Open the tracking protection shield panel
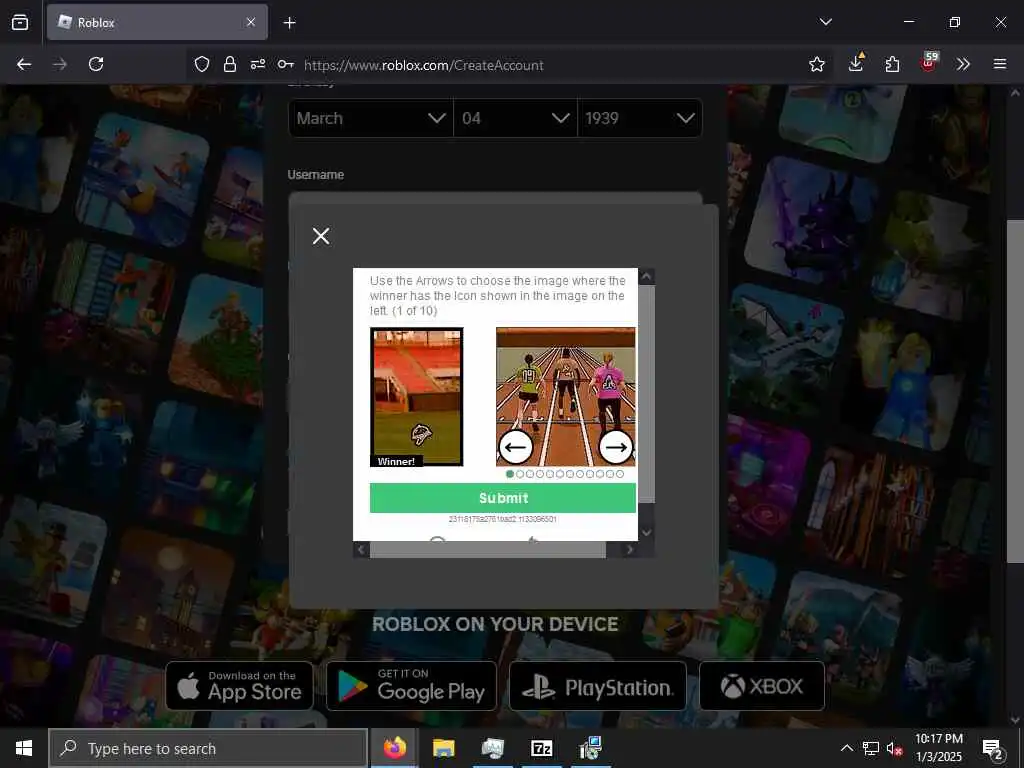 (x=202, y=64)
